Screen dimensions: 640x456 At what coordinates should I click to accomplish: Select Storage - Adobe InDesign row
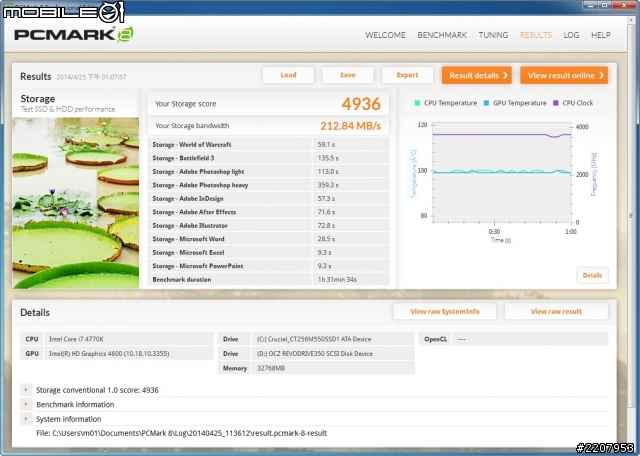tap(268, 198)
